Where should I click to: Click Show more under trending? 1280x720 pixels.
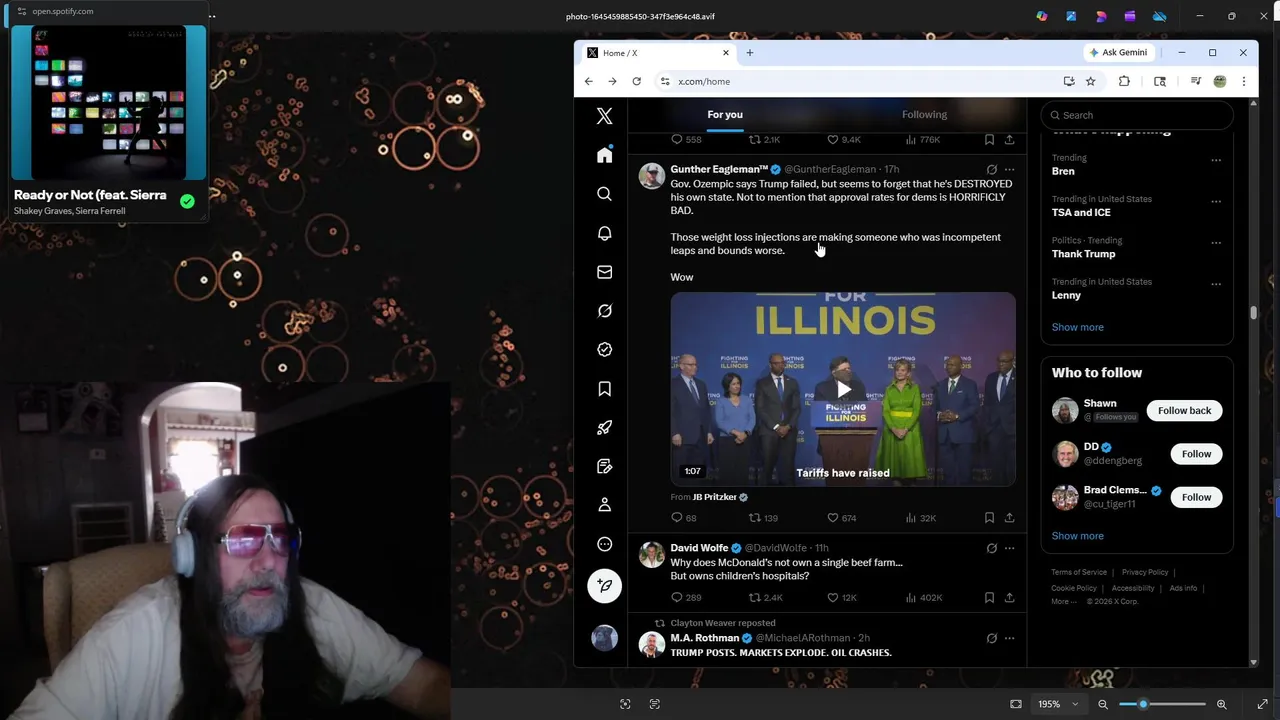[1077, 327]
